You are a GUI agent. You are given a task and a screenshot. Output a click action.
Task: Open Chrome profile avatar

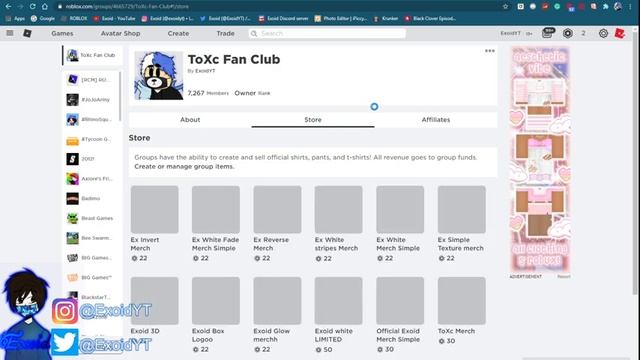(x=618, y=7)
